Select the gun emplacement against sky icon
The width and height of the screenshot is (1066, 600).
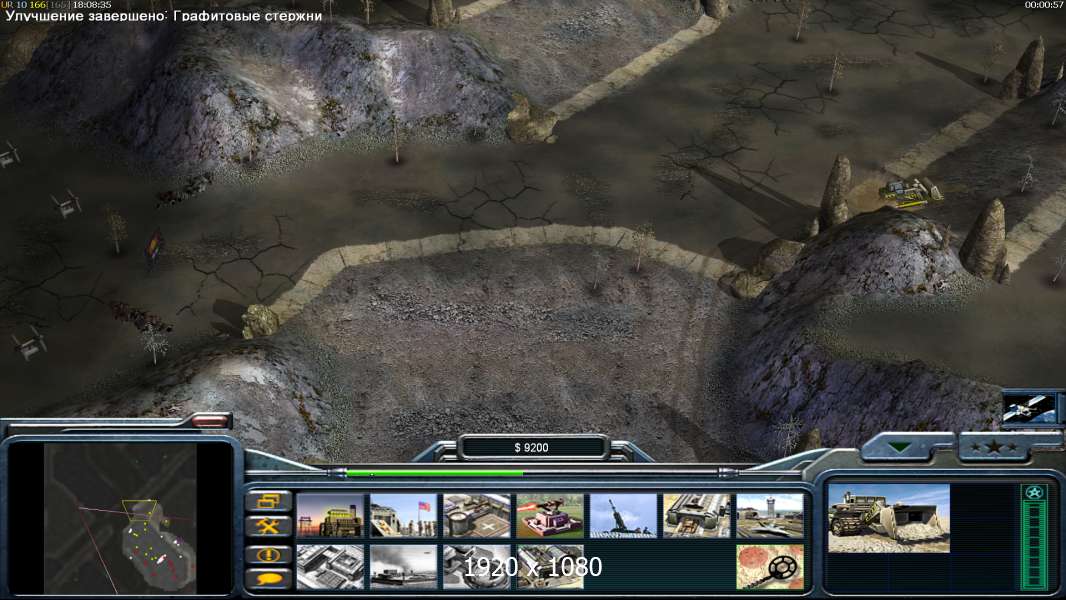click(x=623, y=516)
